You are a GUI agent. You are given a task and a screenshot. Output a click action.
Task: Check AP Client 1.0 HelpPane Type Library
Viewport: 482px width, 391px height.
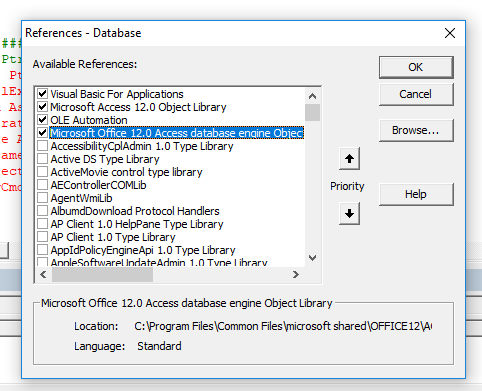pos(42,224)
